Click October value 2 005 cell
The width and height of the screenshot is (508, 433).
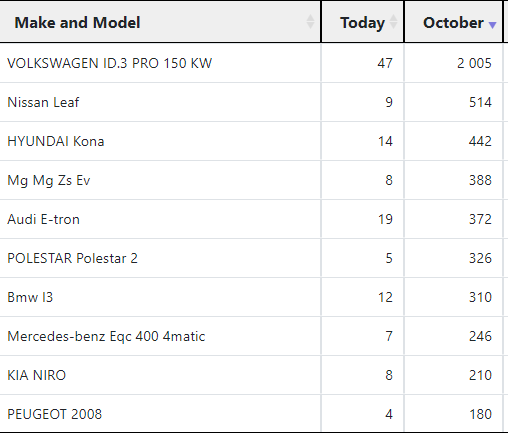pyautogui.click(x=454, y=63)
